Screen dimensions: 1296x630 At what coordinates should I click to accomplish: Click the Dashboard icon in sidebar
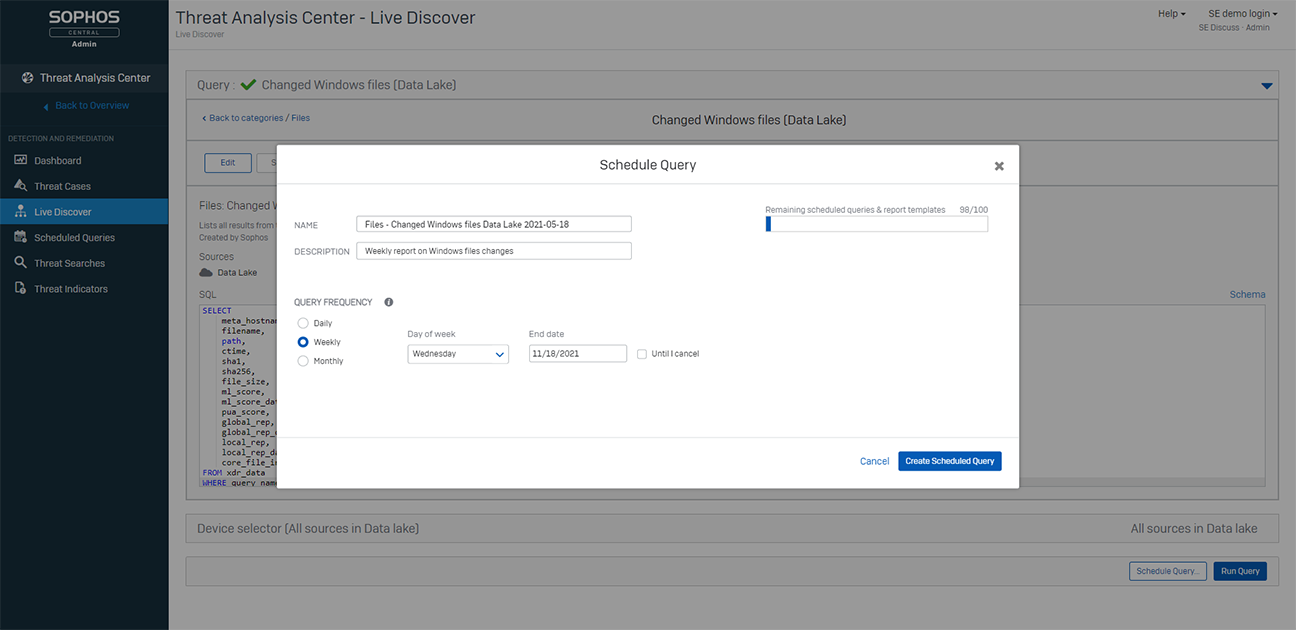click(x=20, y=160)
